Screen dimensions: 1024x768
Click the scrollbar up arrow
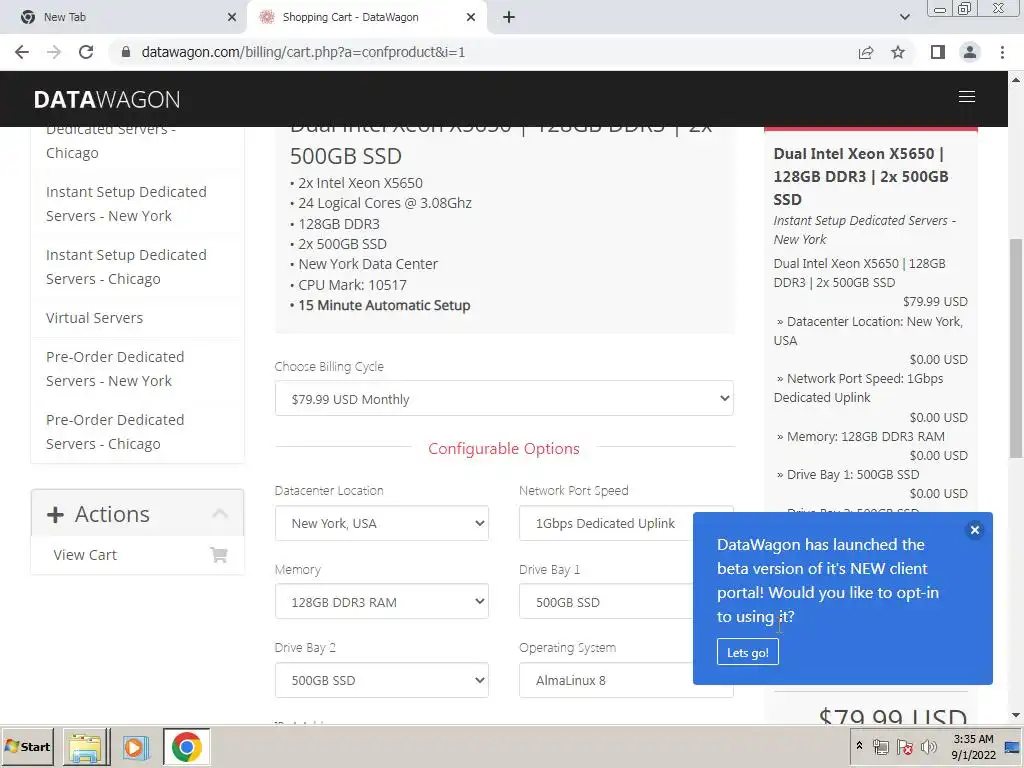pos(1016,79)
